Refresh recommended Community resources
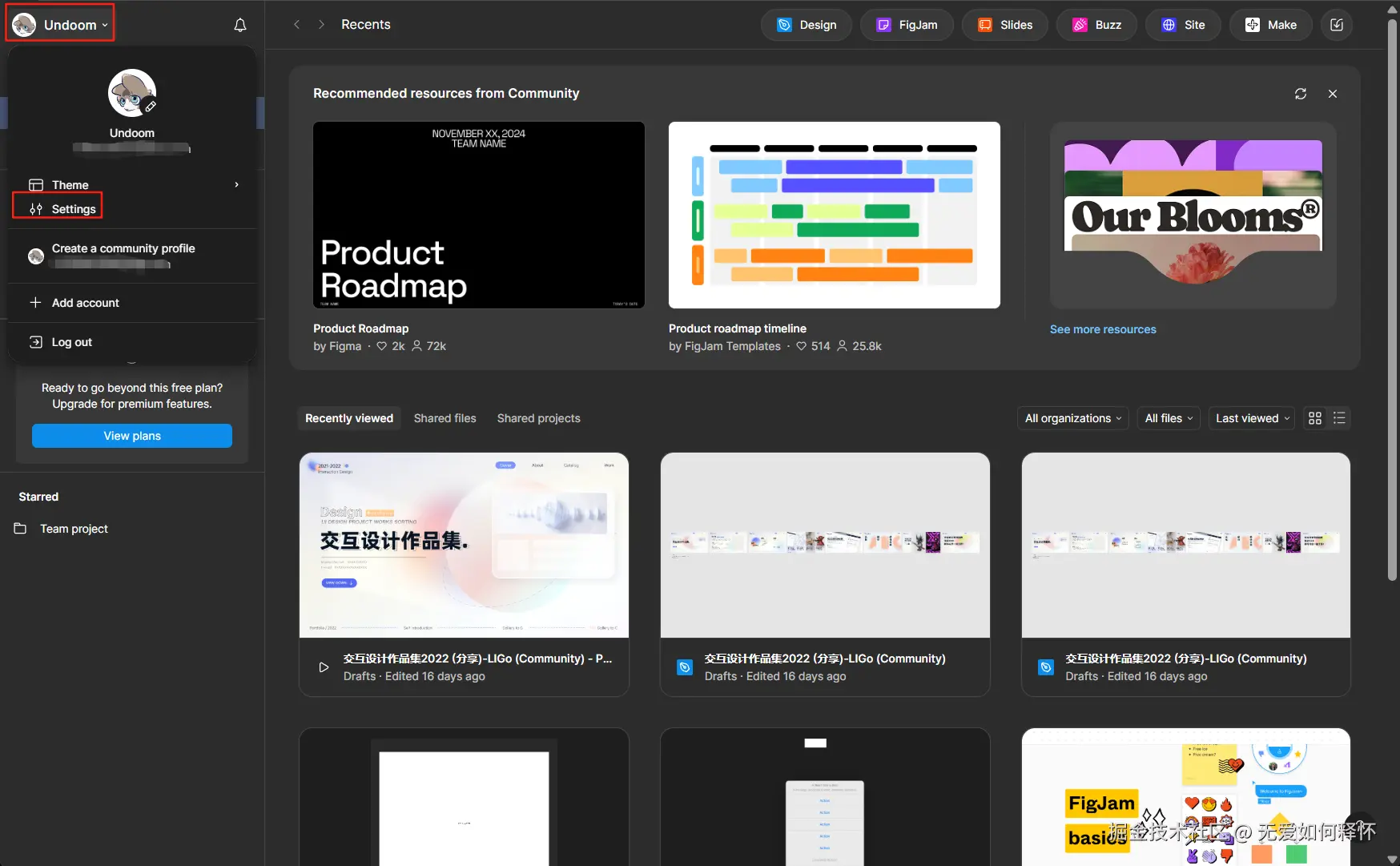Image resolution: width=1400 pixels, height=866 pixels. (x=1301, y=94)
